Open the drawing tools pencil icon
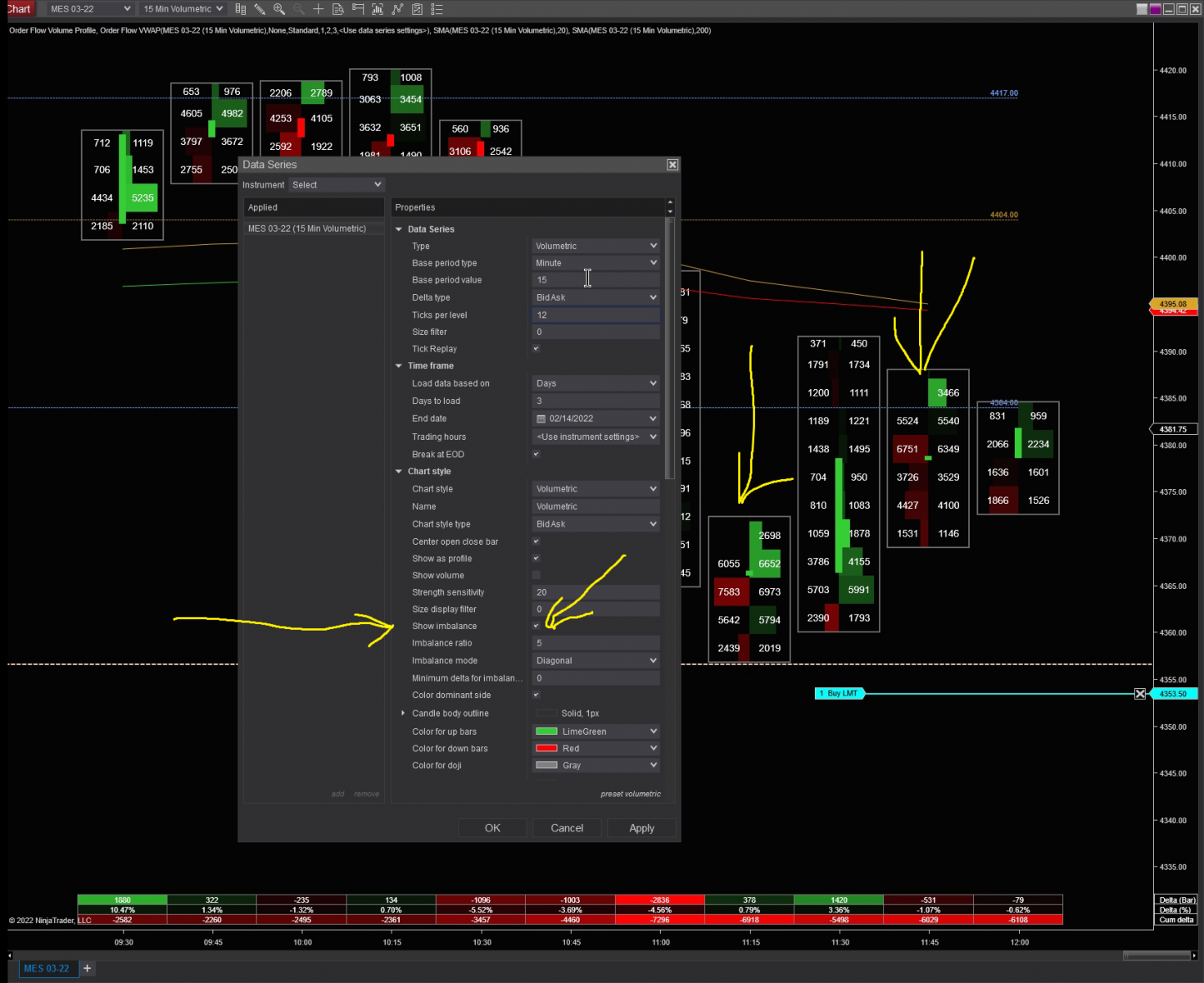The image size is (1204, 983). click(260, 9)
